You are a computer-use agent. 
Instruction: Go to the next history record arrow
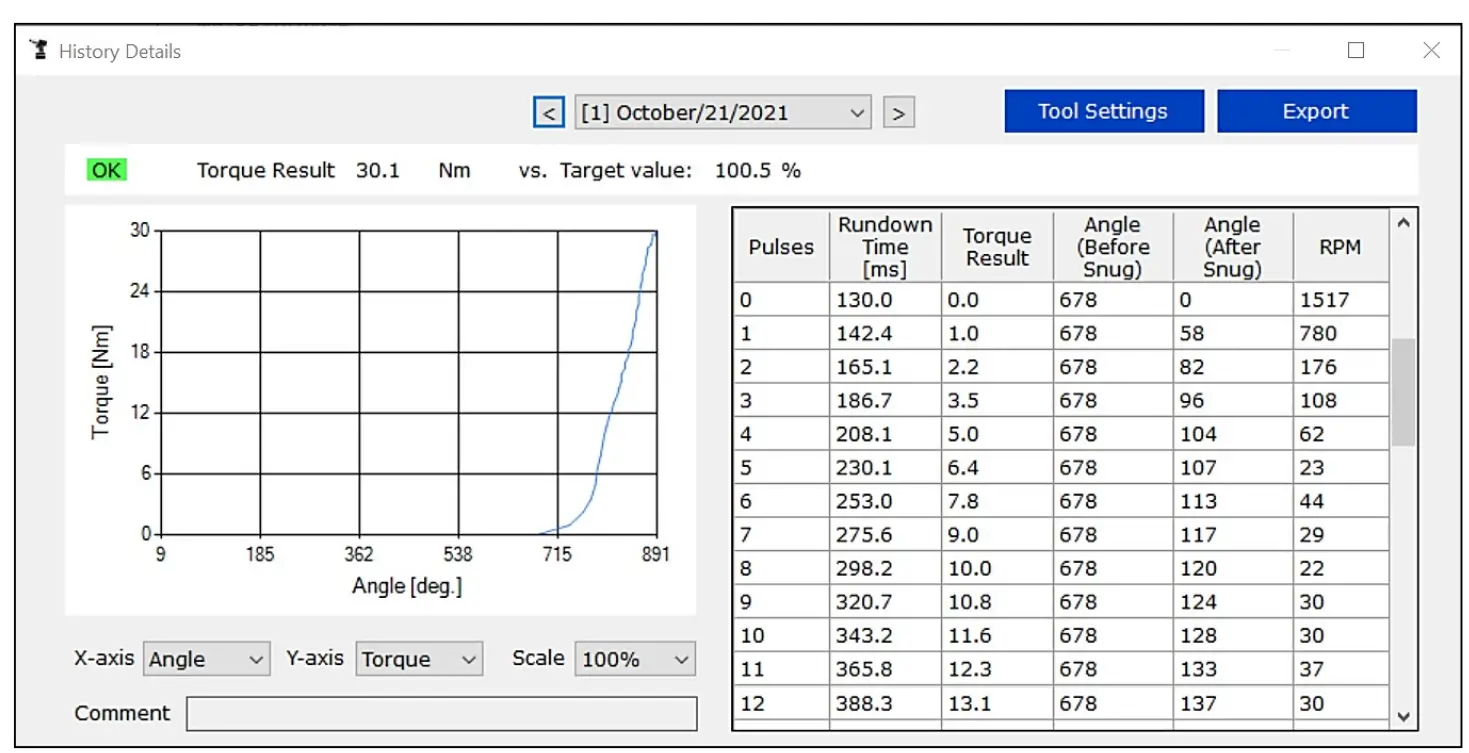(x=899, y=113)
